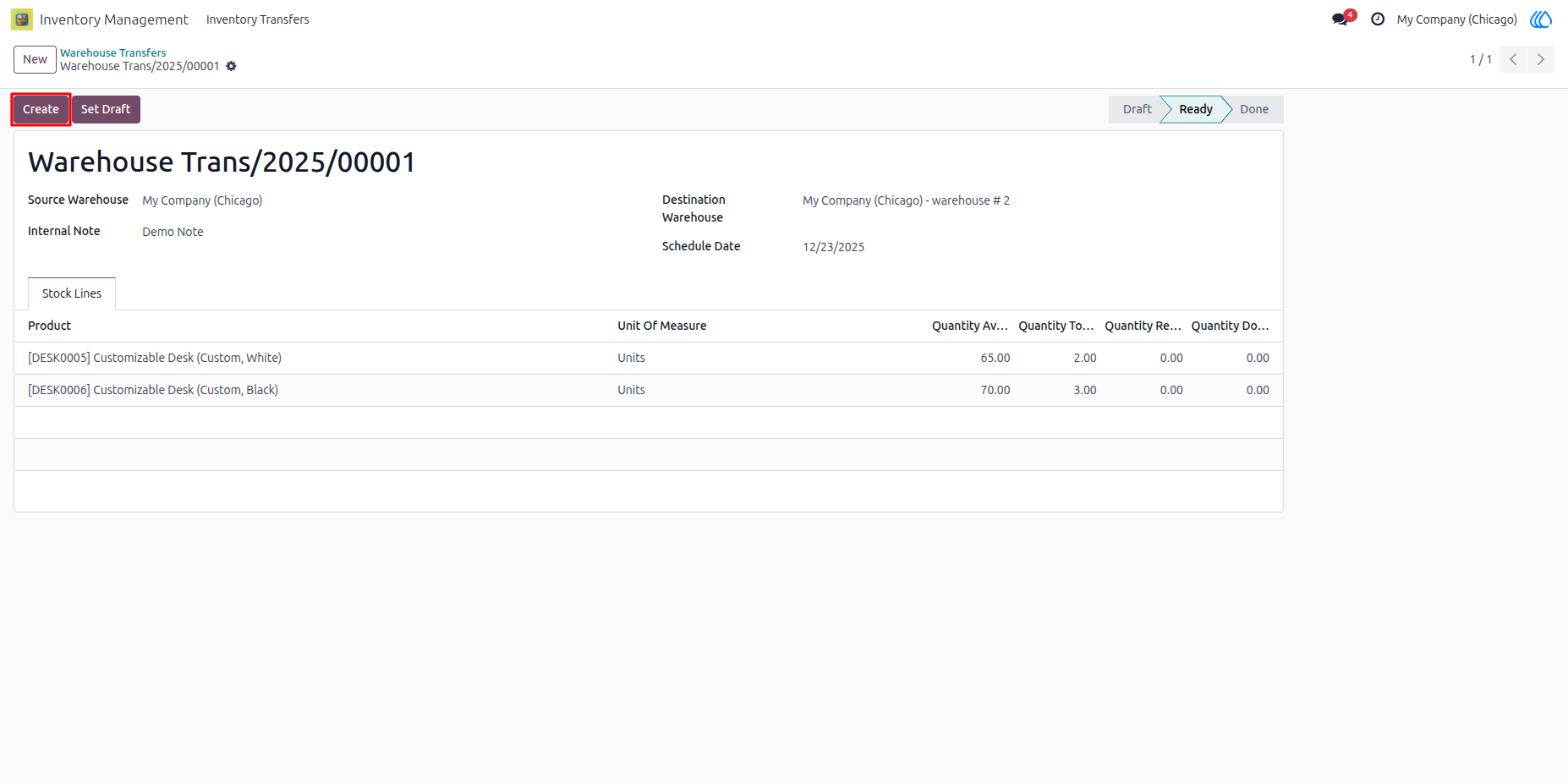This screenshot has height=784, width=1568.
Task: Click the blue user avatar icon
Action: (1541, 19)
